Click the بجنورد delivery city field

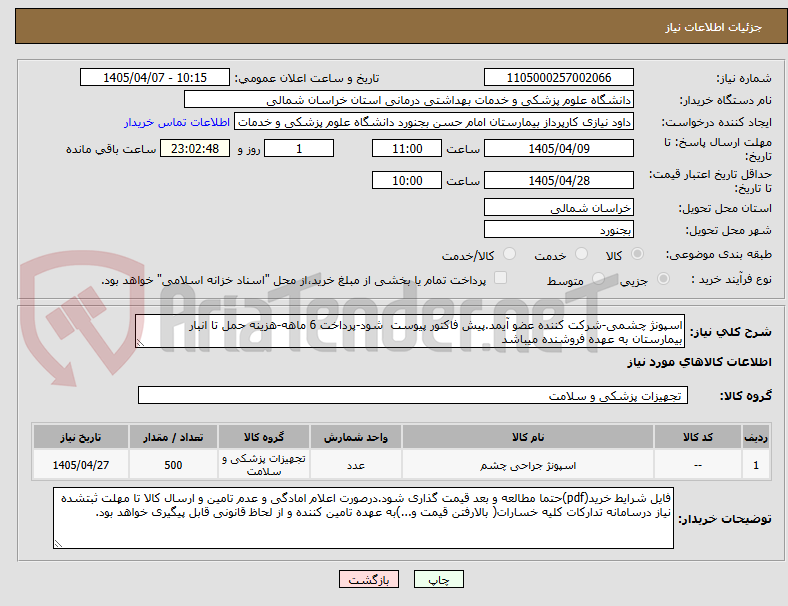click(558, 230)
